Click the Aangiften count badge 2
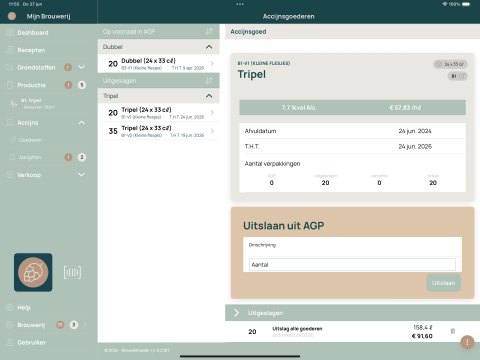The height and width of the screenshot is (360, 480). [x=82, y=157]
